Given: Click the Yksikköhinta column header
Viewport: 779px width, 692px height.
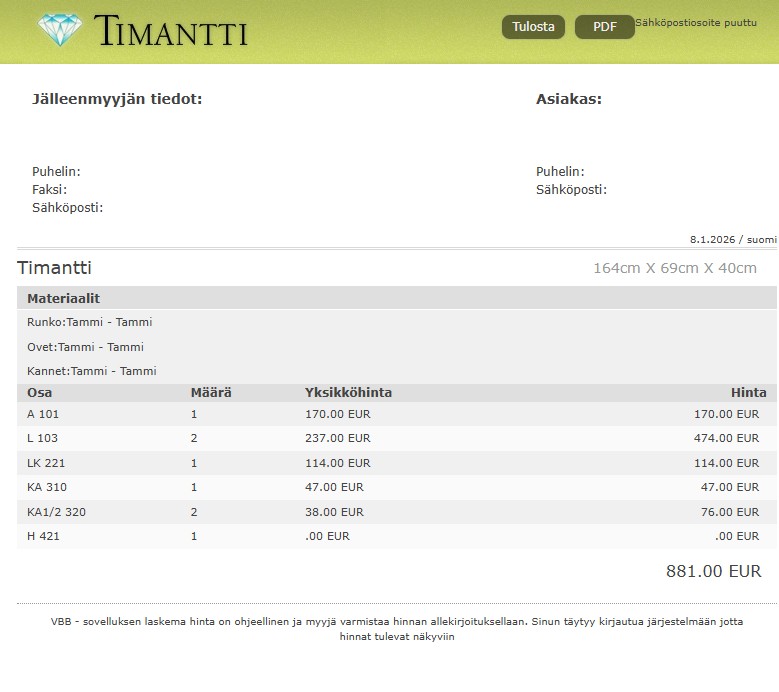Looking at the screenshot, I should pyautogui.click(x=348, y=393).
